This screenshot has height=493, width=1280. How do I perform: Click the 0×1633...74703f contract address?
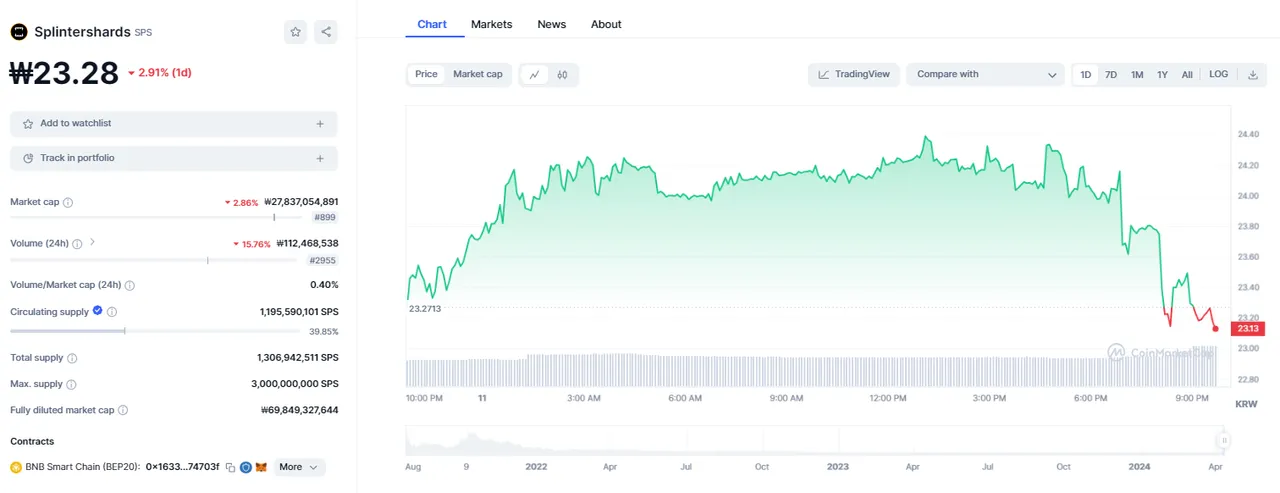[x=182, y=467]
